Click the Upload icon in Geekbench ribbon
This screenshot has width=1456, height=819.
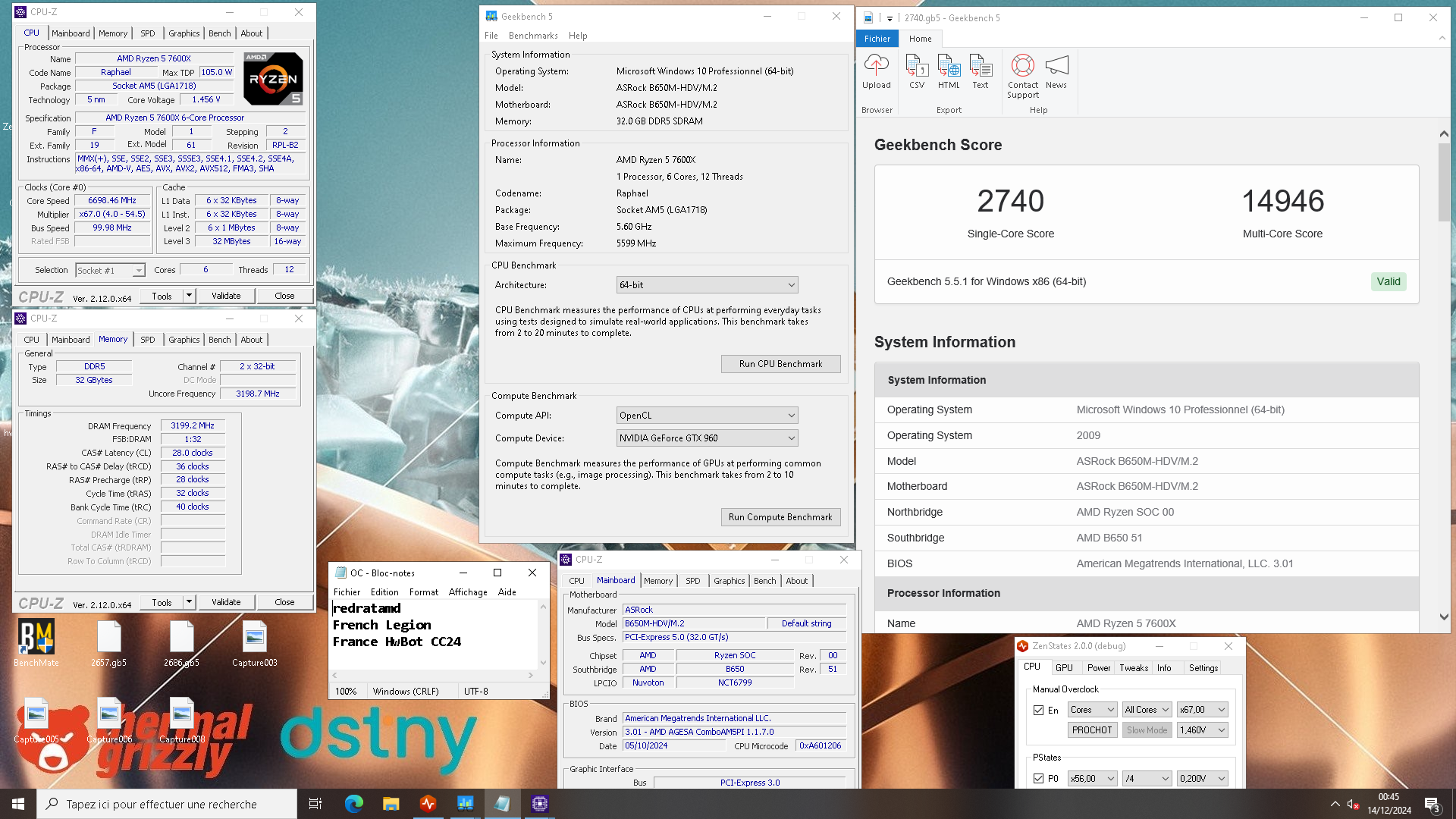(x=876, y=72)
